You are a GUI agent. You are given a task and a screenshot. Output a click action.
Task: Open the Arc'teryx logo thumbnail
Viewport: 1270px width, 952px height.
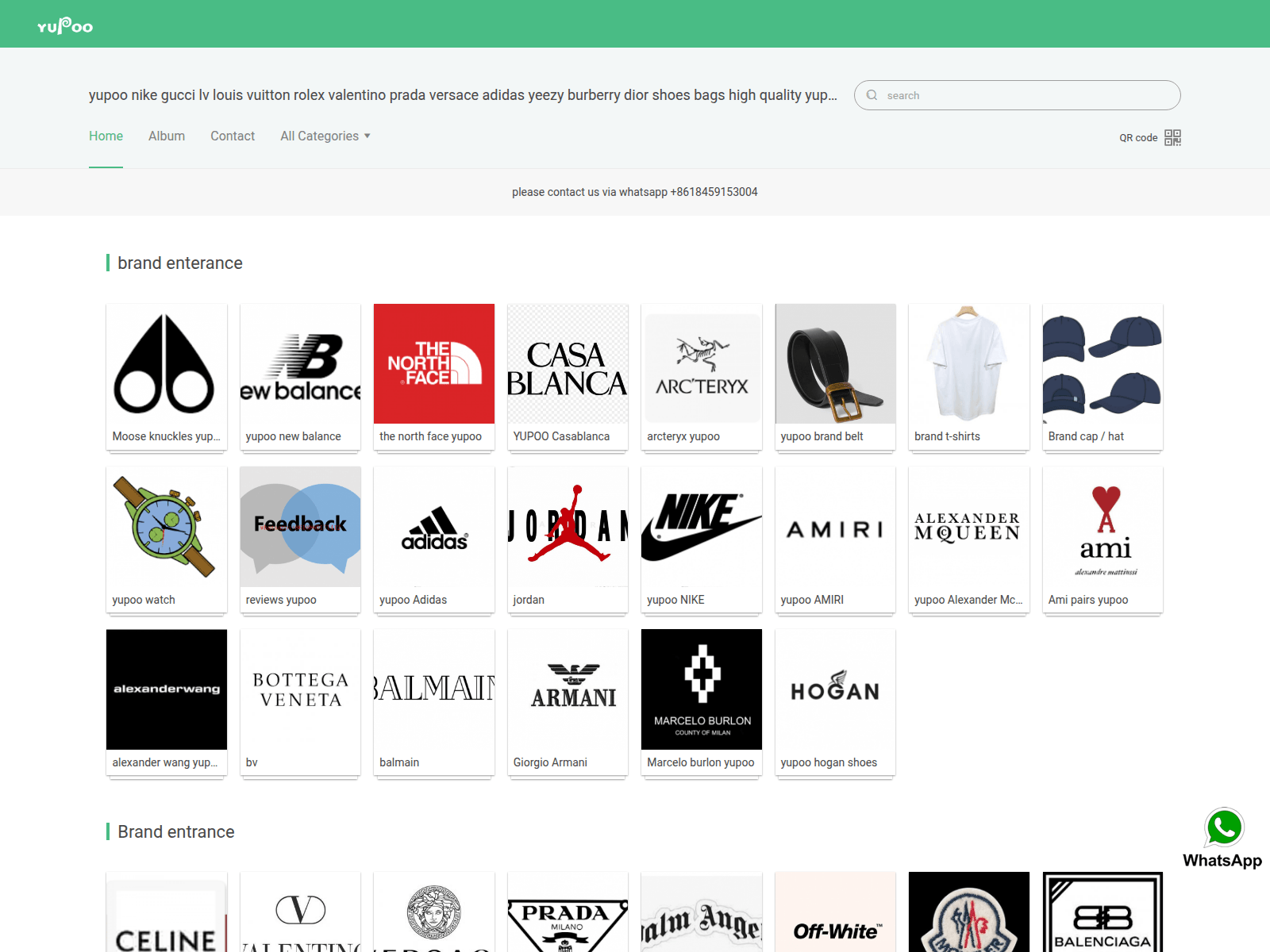click(702, 363)
